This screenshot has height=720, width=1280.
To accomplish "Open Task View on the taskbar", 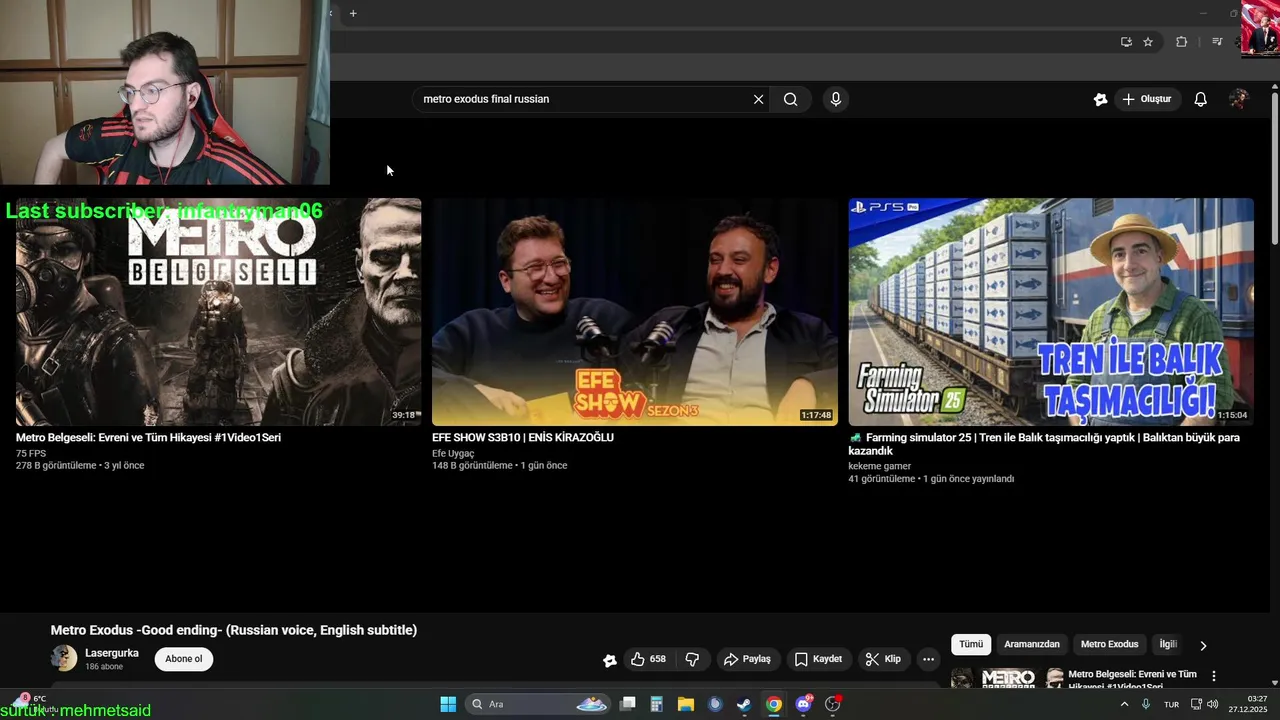I will [x=628, y=704].
